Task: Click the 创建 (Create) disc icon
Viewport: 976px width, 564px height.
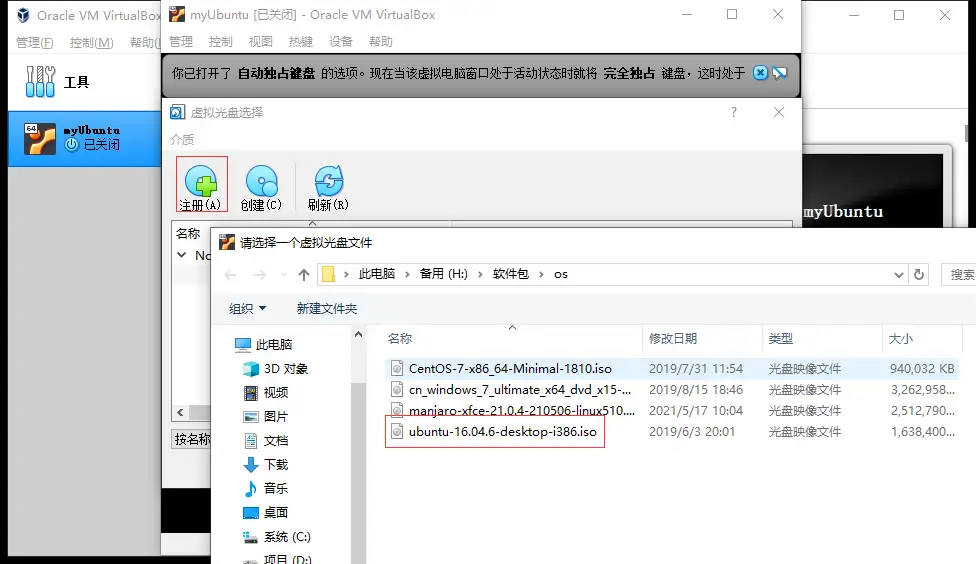Action: point(261,182)
